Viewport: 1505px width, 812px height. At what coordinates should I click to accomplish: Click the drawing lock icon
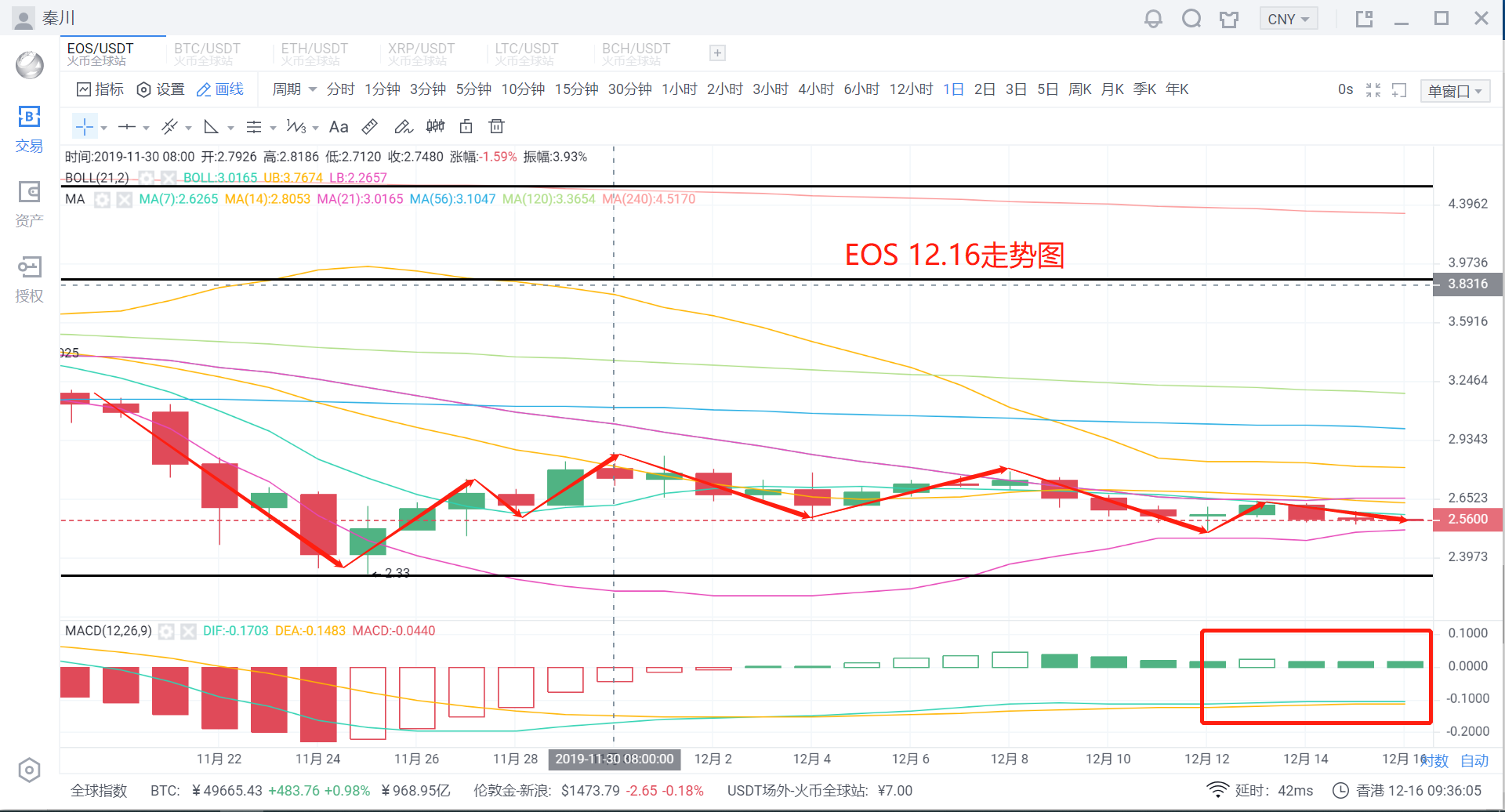(x=466, y=126)
